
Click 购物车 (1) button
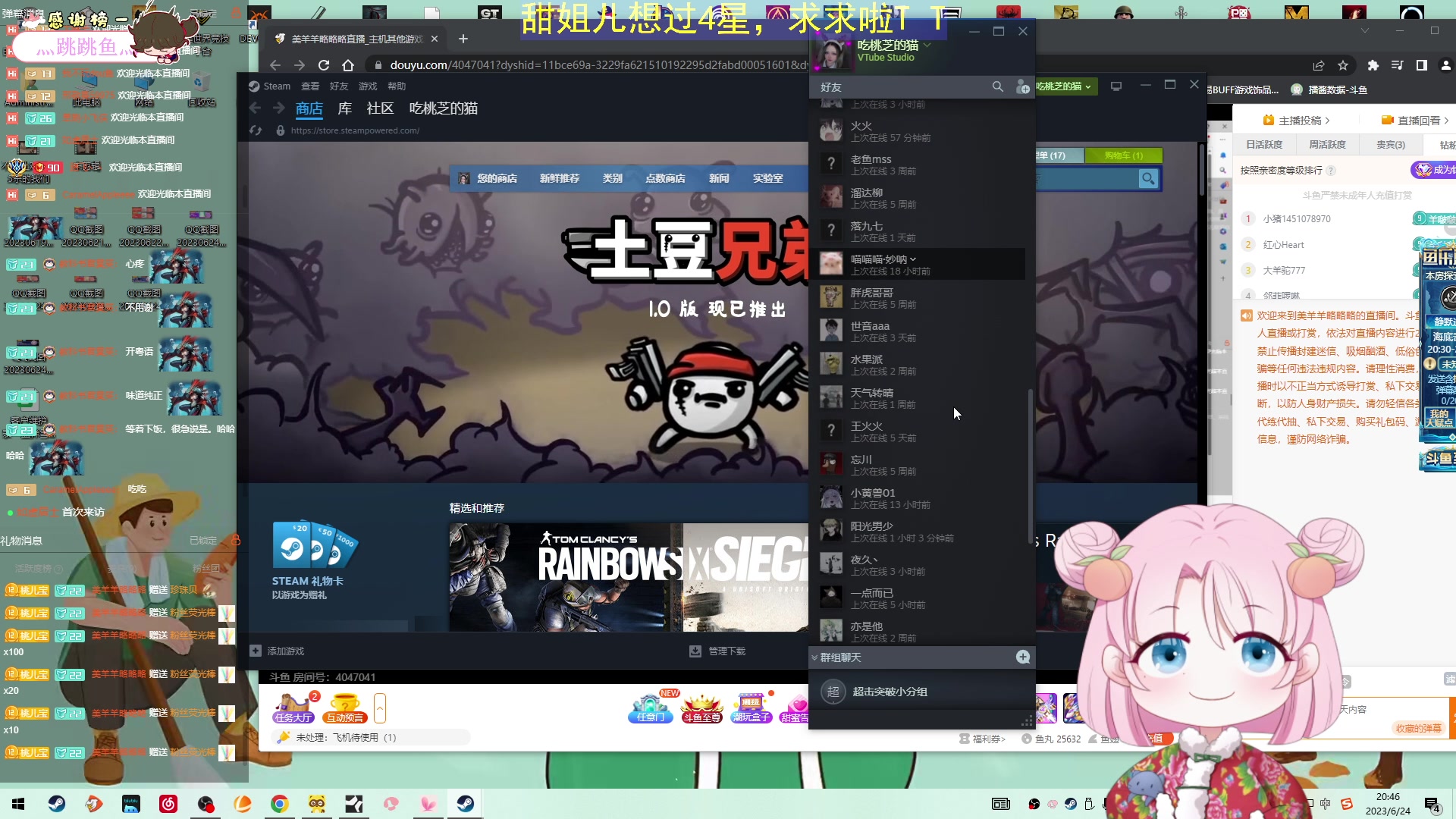[x=1123, y=155]
